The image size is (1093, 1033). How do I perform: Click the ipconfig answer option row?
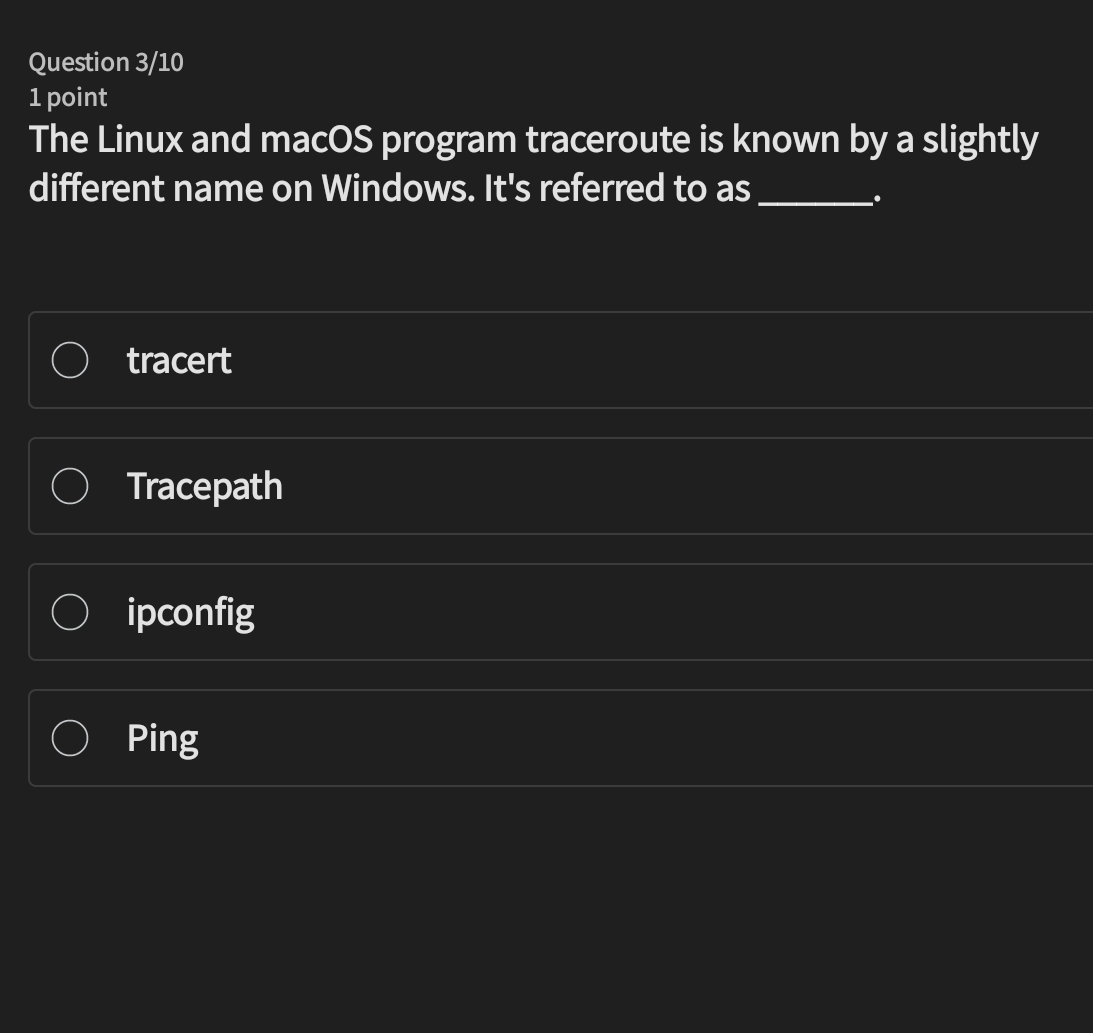(500, 612)
